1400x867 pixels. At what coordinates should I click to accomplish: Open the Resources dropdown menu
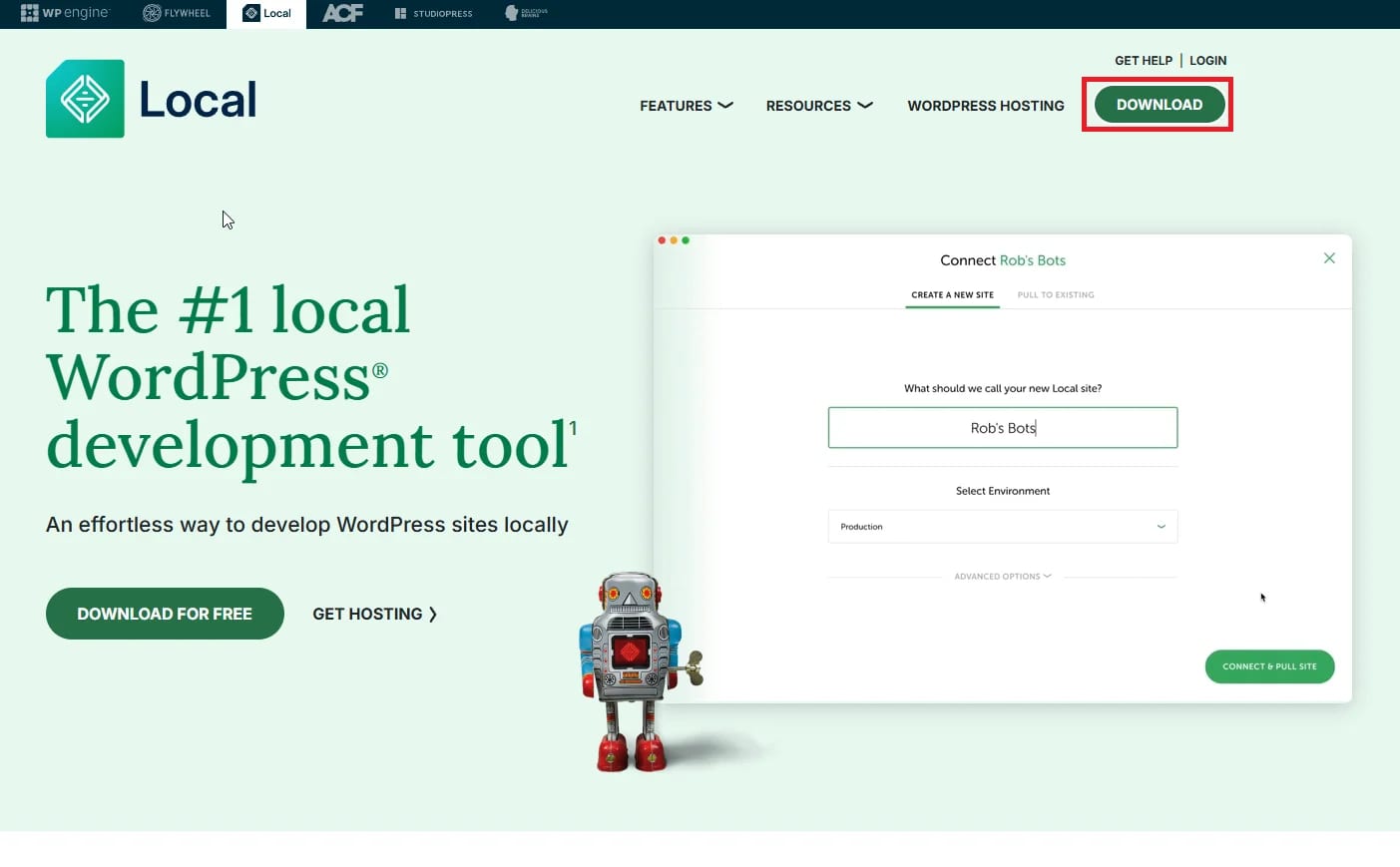[x=818, y=106]
